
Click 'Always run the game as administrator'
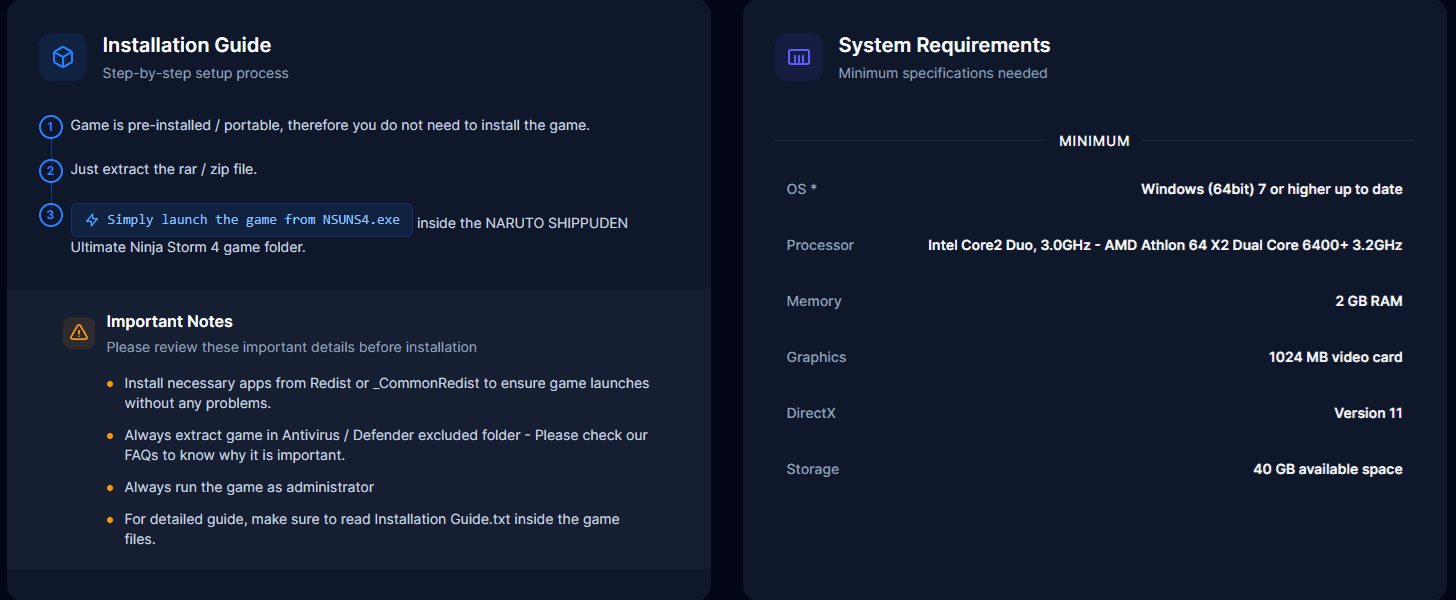pyautogui.click(x=249, y=487)
